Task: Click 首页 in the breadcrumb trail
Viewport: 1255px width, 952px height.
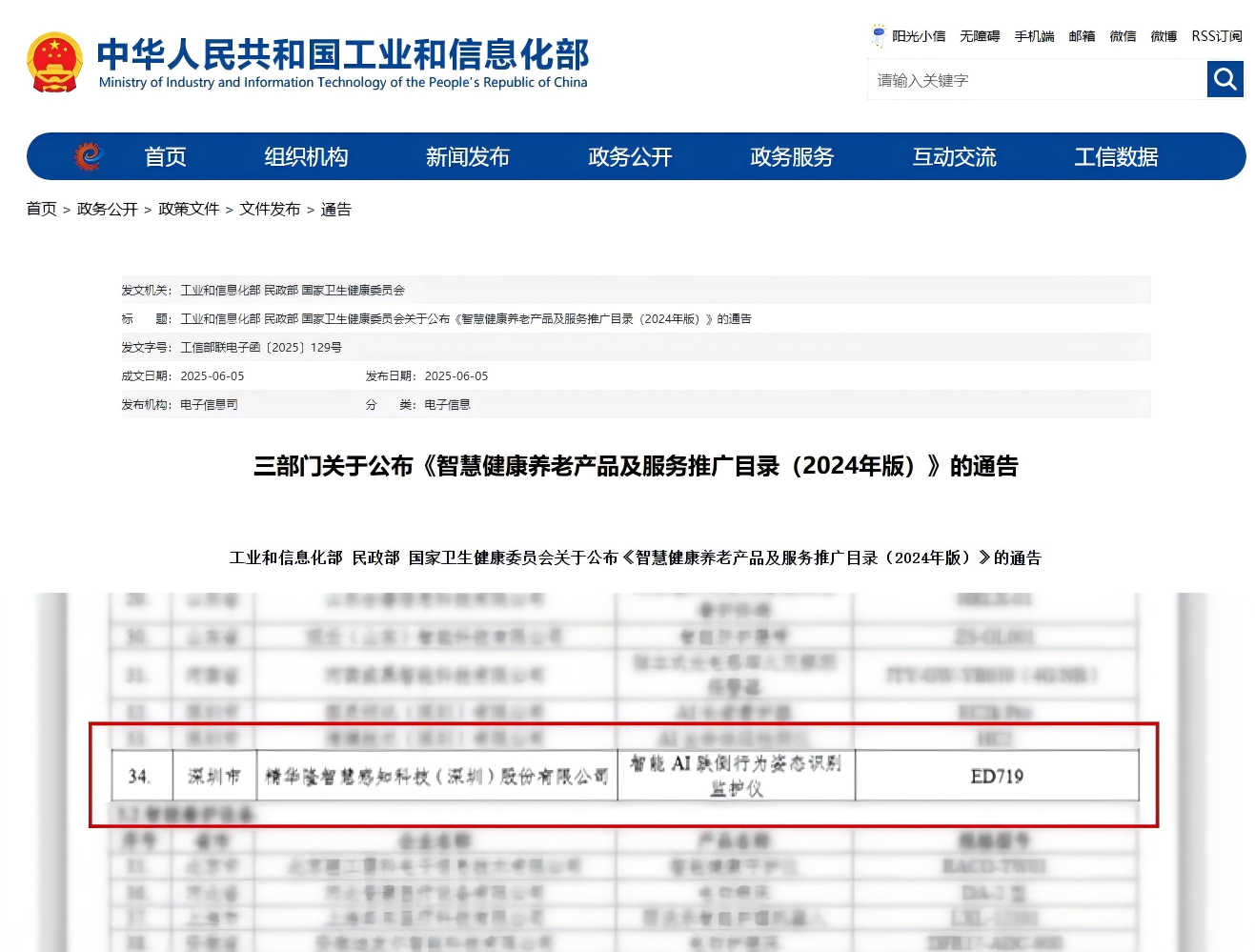Action: [x=41, y=210]
